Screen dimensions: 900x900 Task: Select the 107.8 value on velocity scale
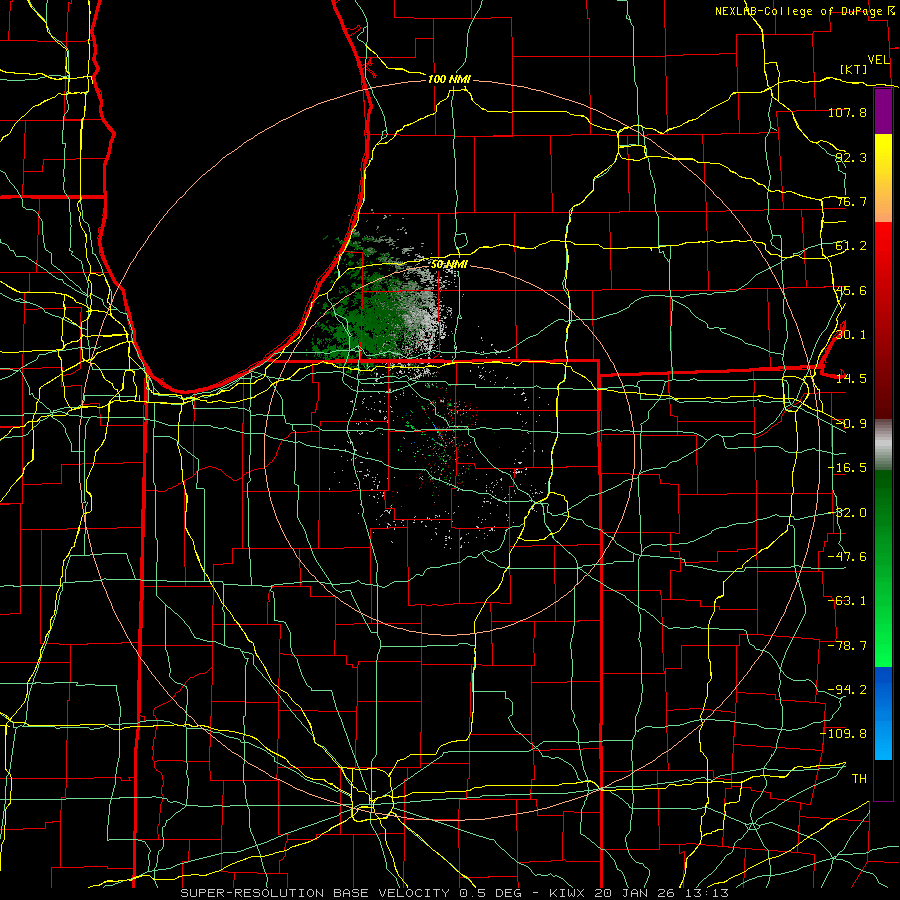847,112
